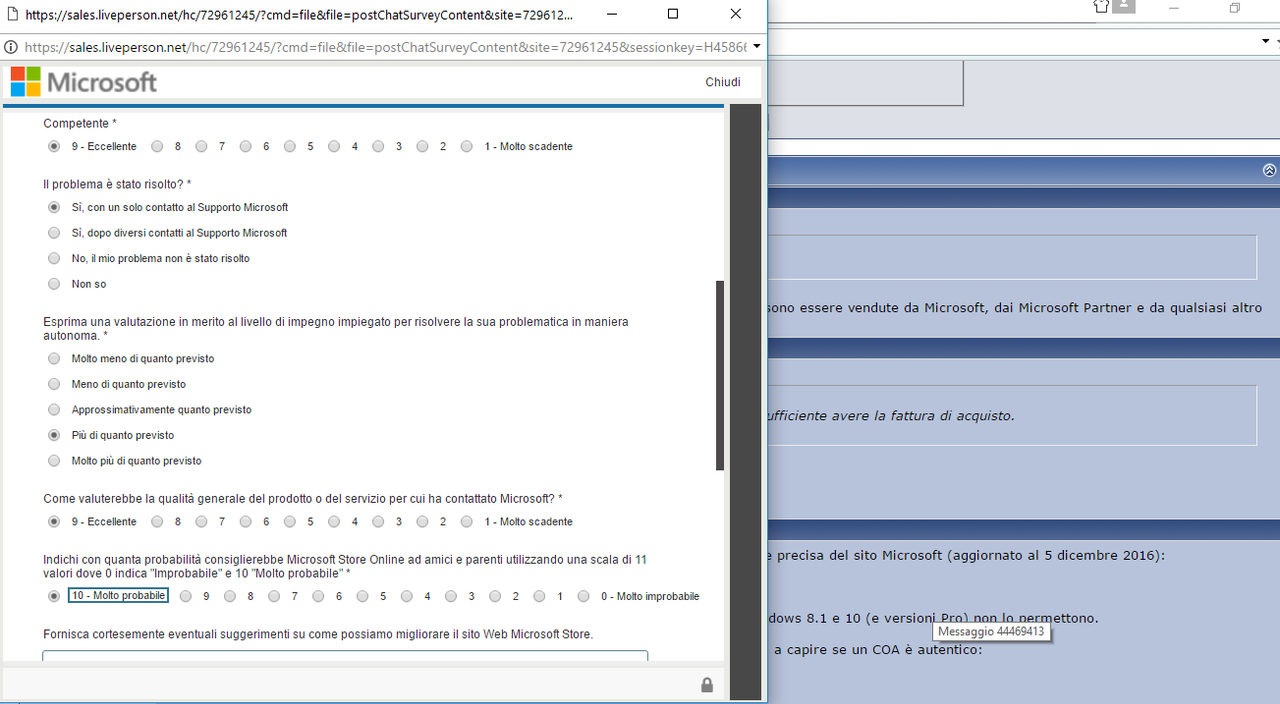Select 'Molto meno di quanto previsto'
Screen dimensions: 1280x704
(x=54, y=358)
